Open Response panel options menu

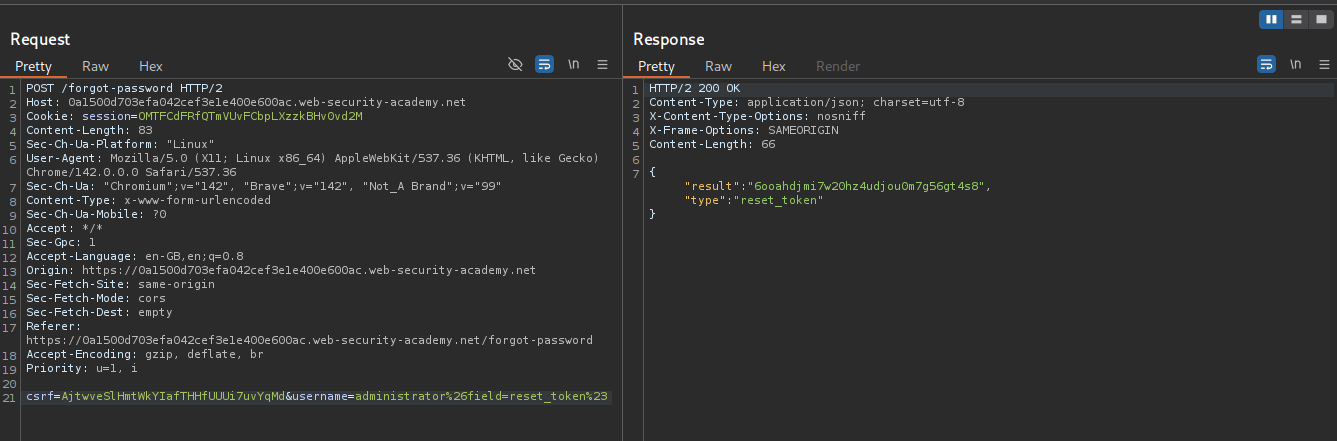1324,64
